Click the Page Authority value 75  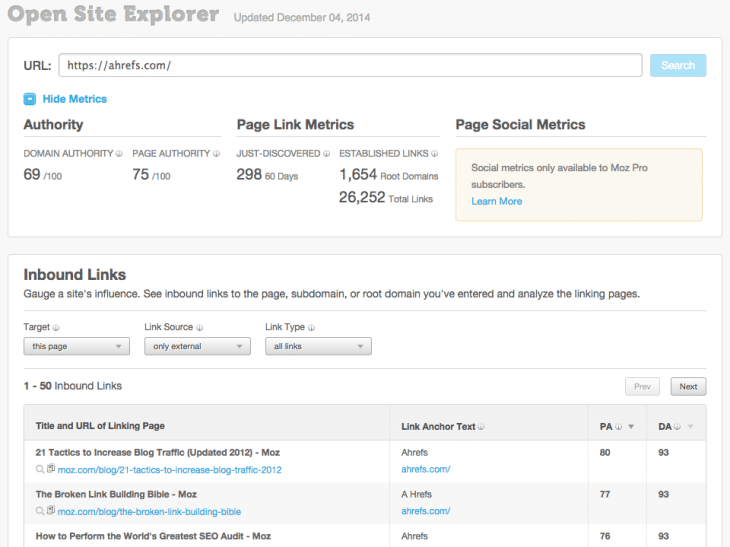[x=141, y=174]
